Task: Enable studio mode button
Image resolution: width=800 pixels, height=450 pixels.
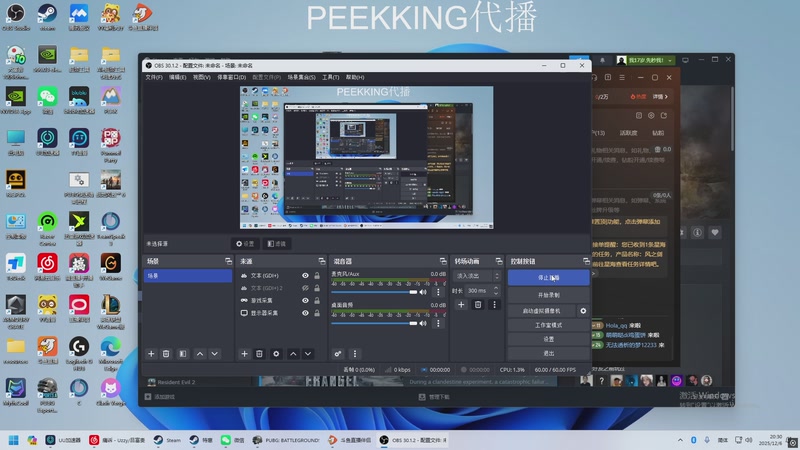Action: 548,325
